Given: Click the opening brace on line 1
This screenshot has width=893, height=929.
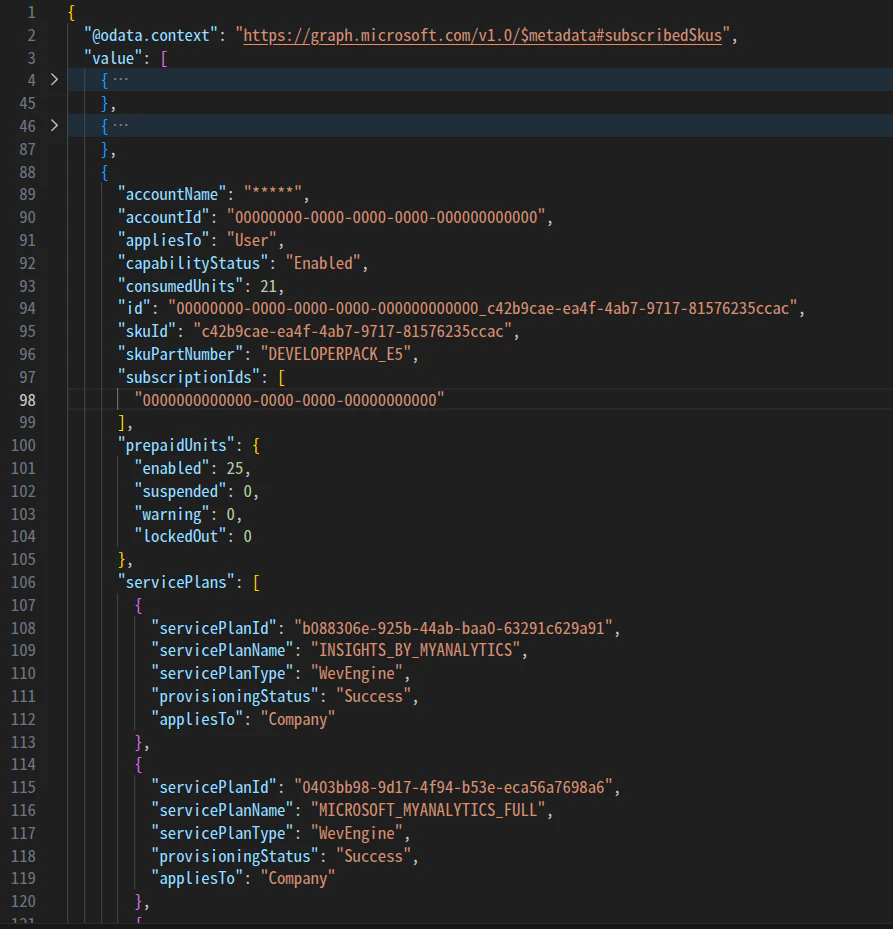Looking at the screenshot, I should pos(71,13).
